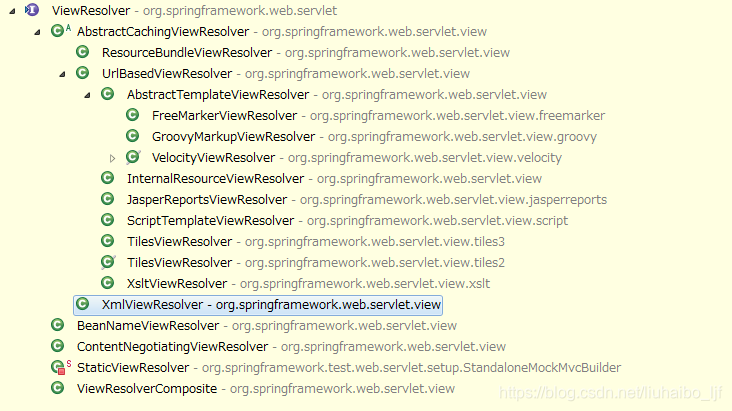This screenshot has width=732, height=411.
Task: Click the StaticViewResolver private static class icon
Action: coord(60,367)
